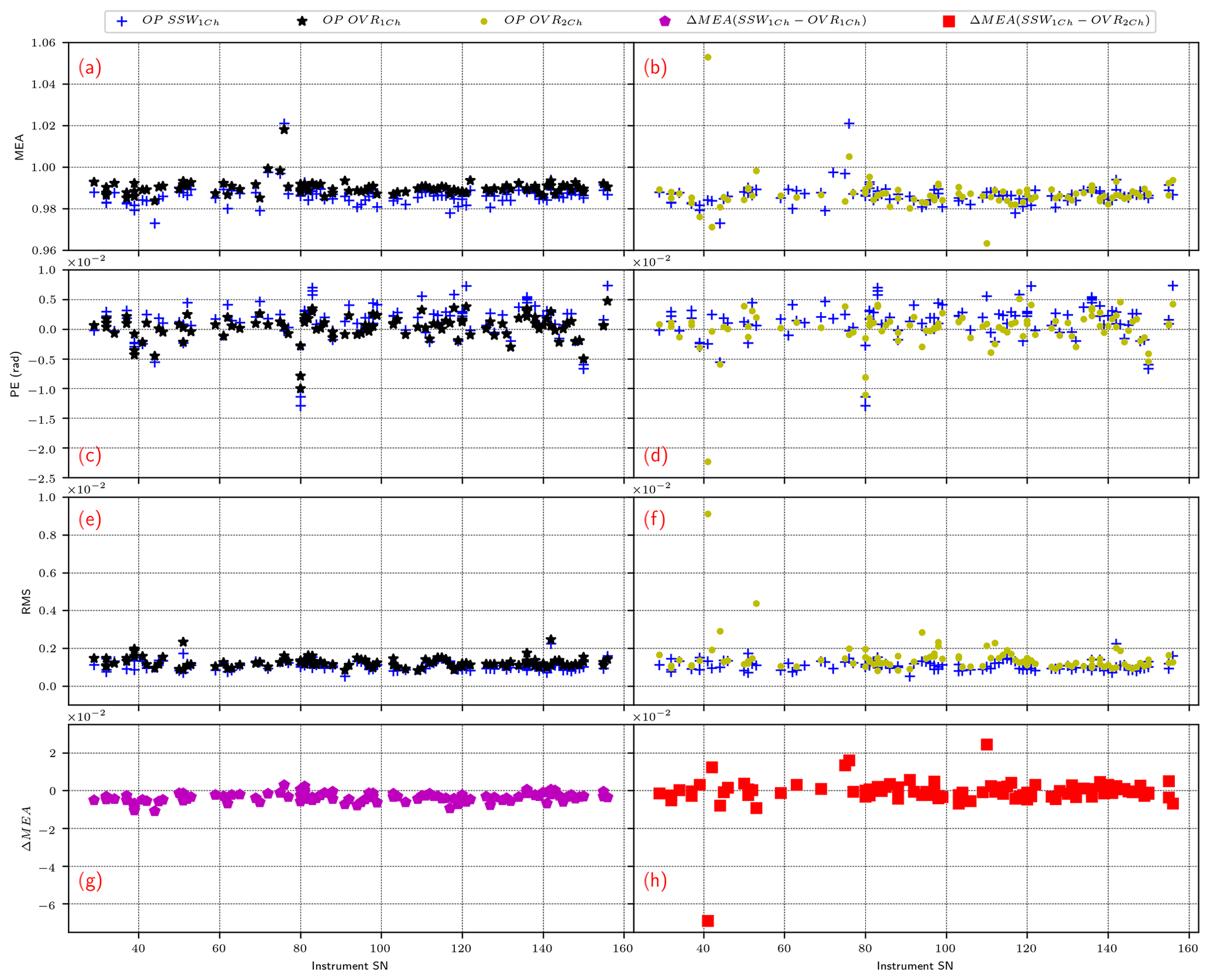Click the lowest yellow dot in panel (d)

click(x=708, y=462)
